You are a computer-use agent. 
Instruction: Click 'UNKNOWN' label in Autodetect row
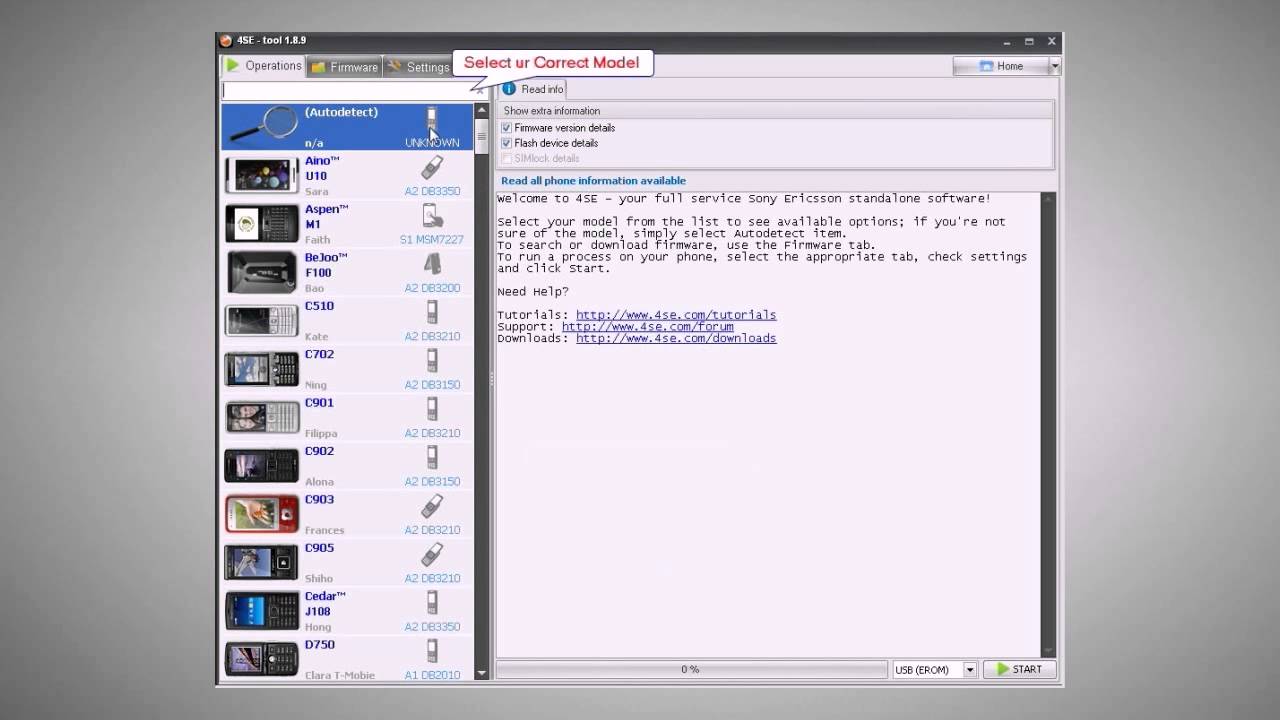432,143
